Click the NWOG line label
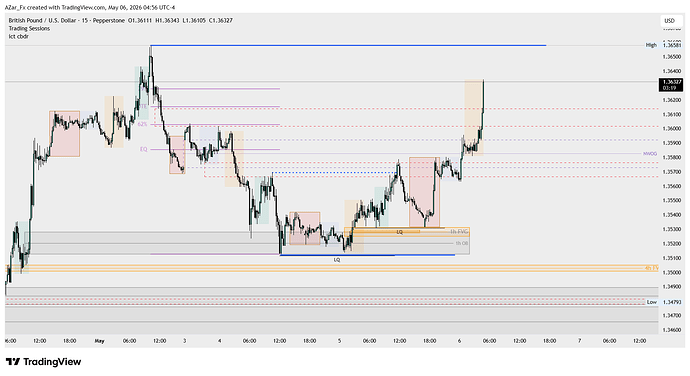Image resolution: width=690 pixels, height=376 pixels. tap(650, 154)
